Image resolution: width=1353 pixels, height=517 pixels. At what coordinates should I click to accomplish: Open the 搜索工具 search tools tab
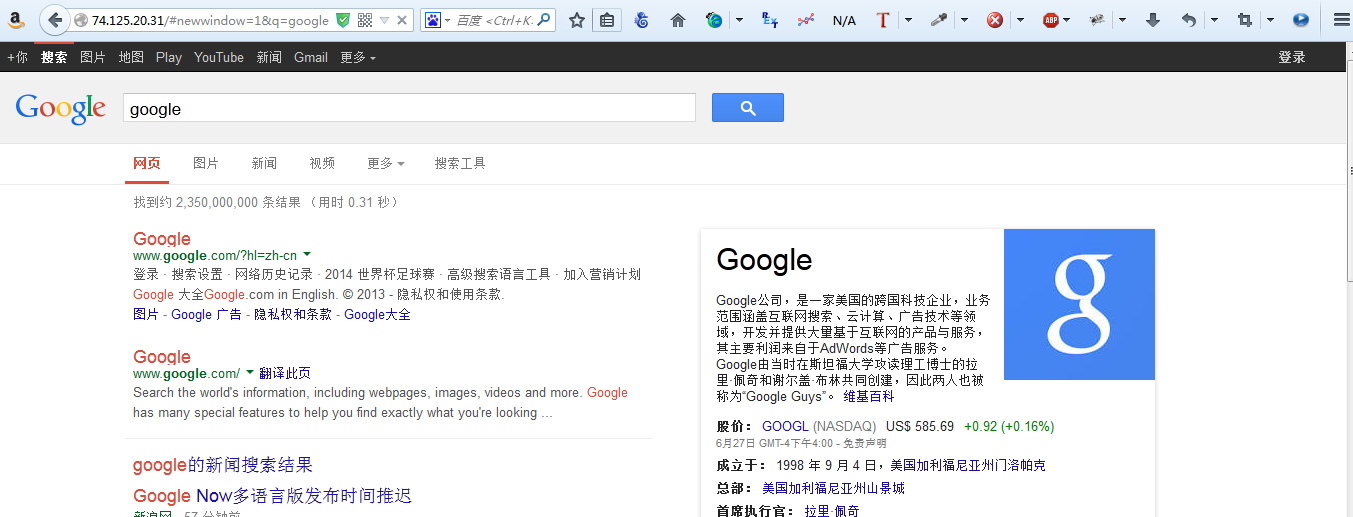[x=460, y=164]
